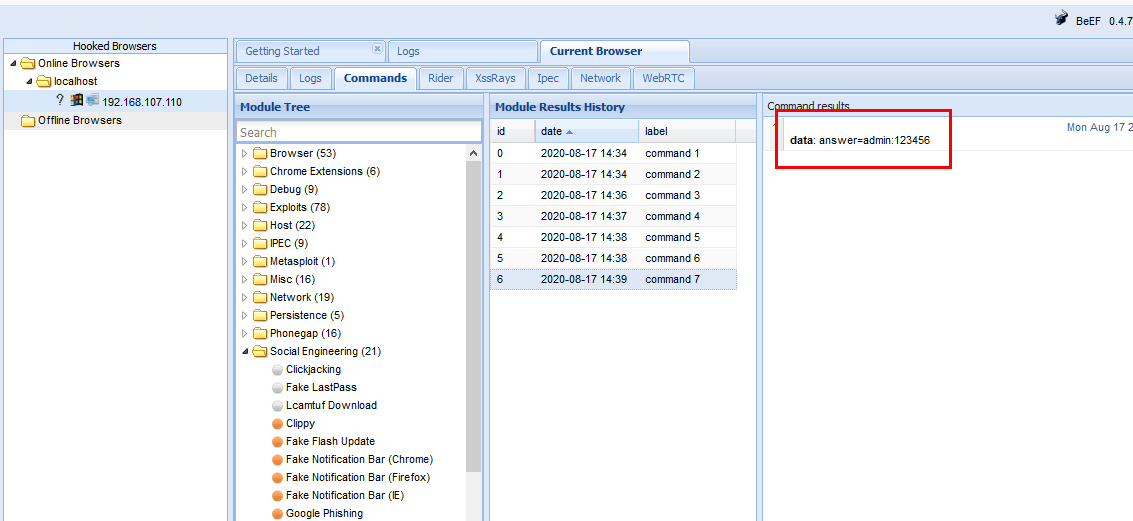This screenshot has height=521, width=1133.
Task: Select the command 7 result row
Action: [613, 279]
